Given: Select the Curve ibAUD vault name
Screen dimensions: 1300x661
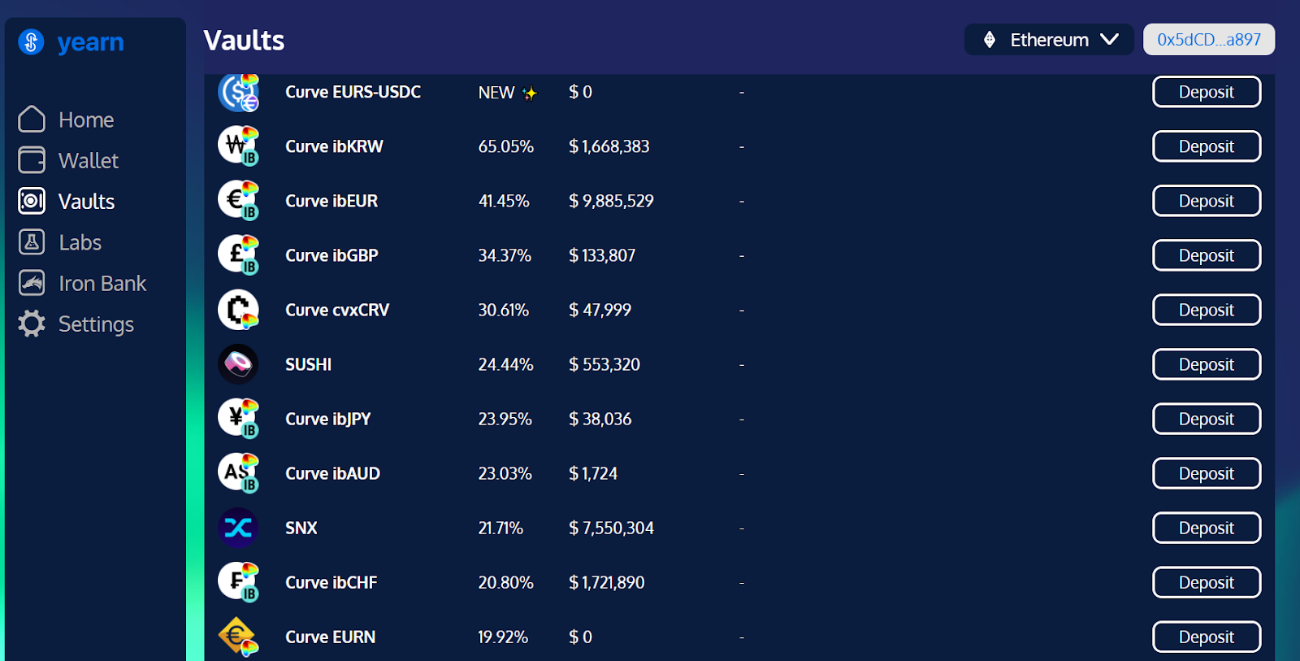Looking at the screenshot, I should [x=332, y=474].
